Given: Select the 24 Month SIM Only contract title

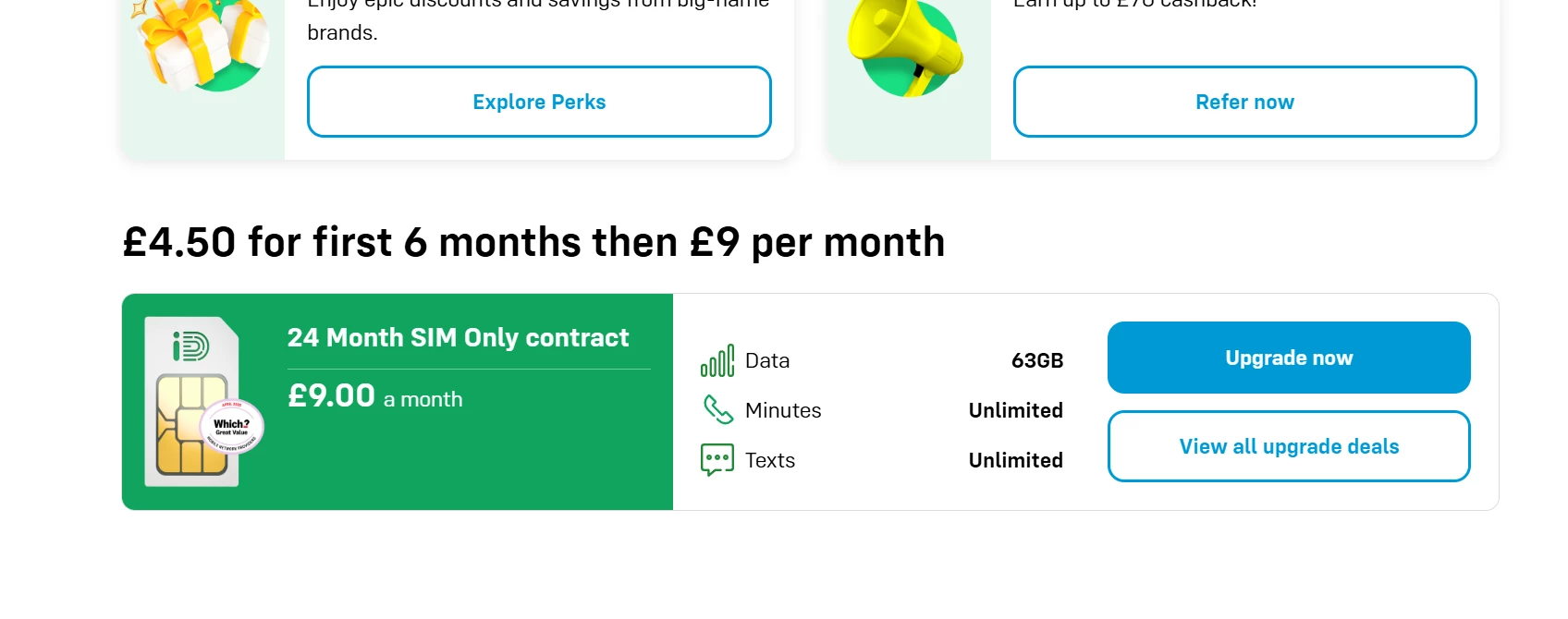Looking at the screenshot, I should point(458,338).
